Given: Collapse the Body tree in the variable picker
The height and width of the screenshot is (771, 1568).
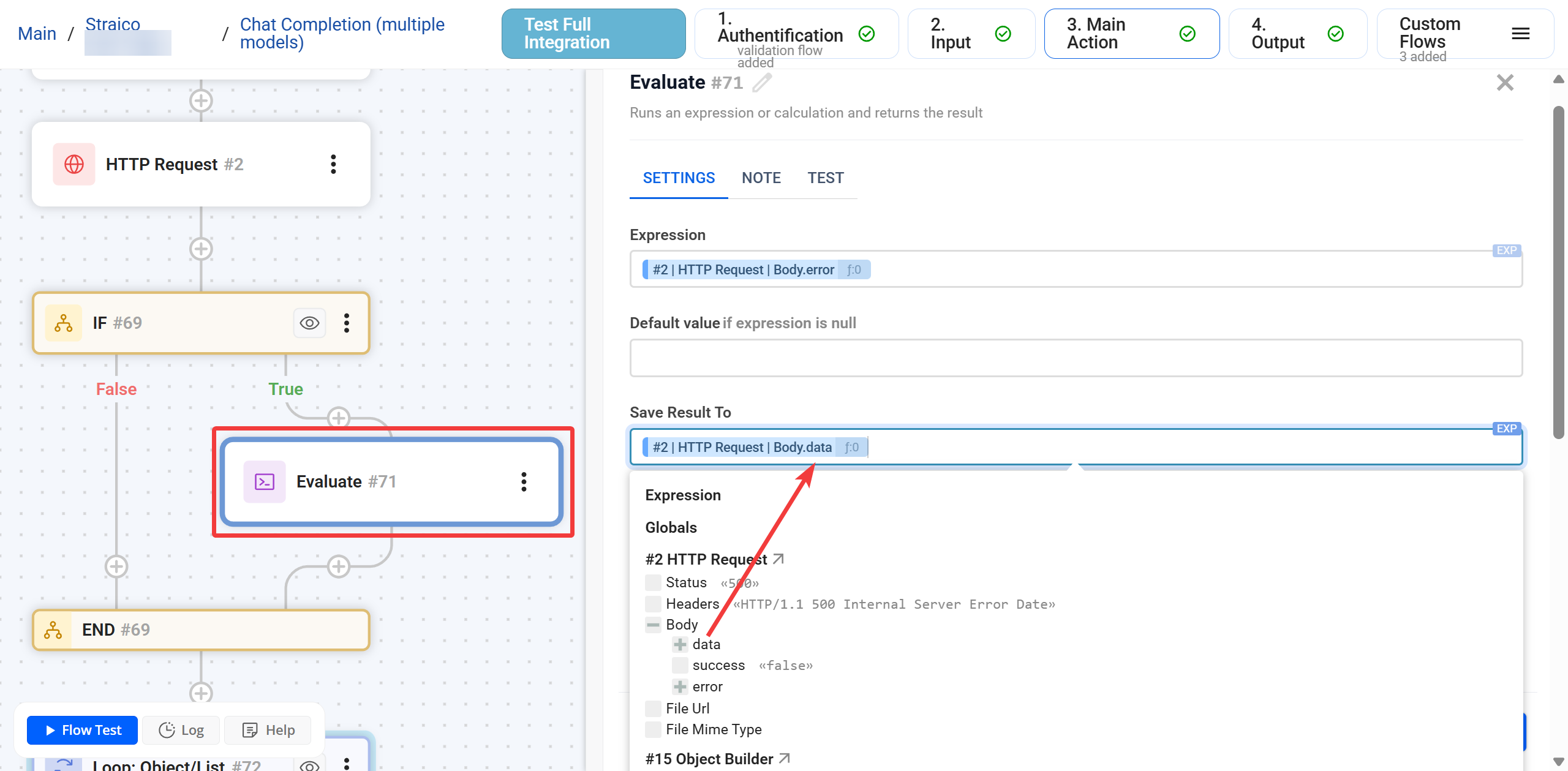Looking at the screenshot, I should pos(652,625).
